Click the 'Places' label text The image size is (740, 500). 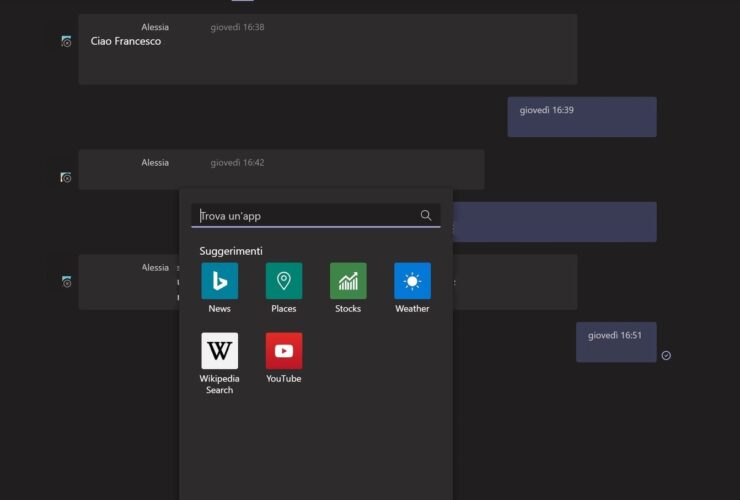(284, 308)
